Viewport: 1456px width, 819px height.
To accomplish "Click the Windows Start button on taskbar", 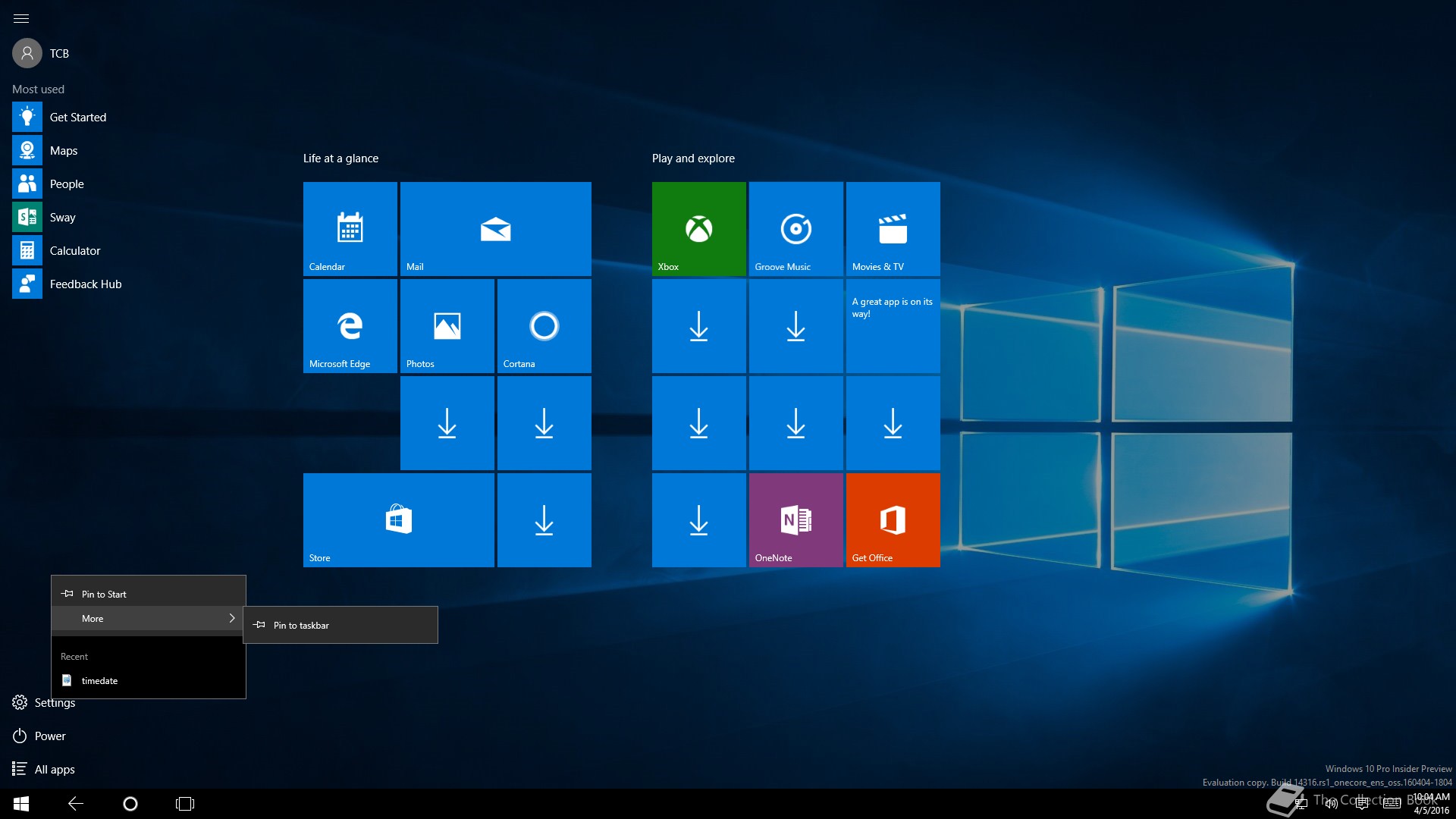I will click(x=21, y=804).
